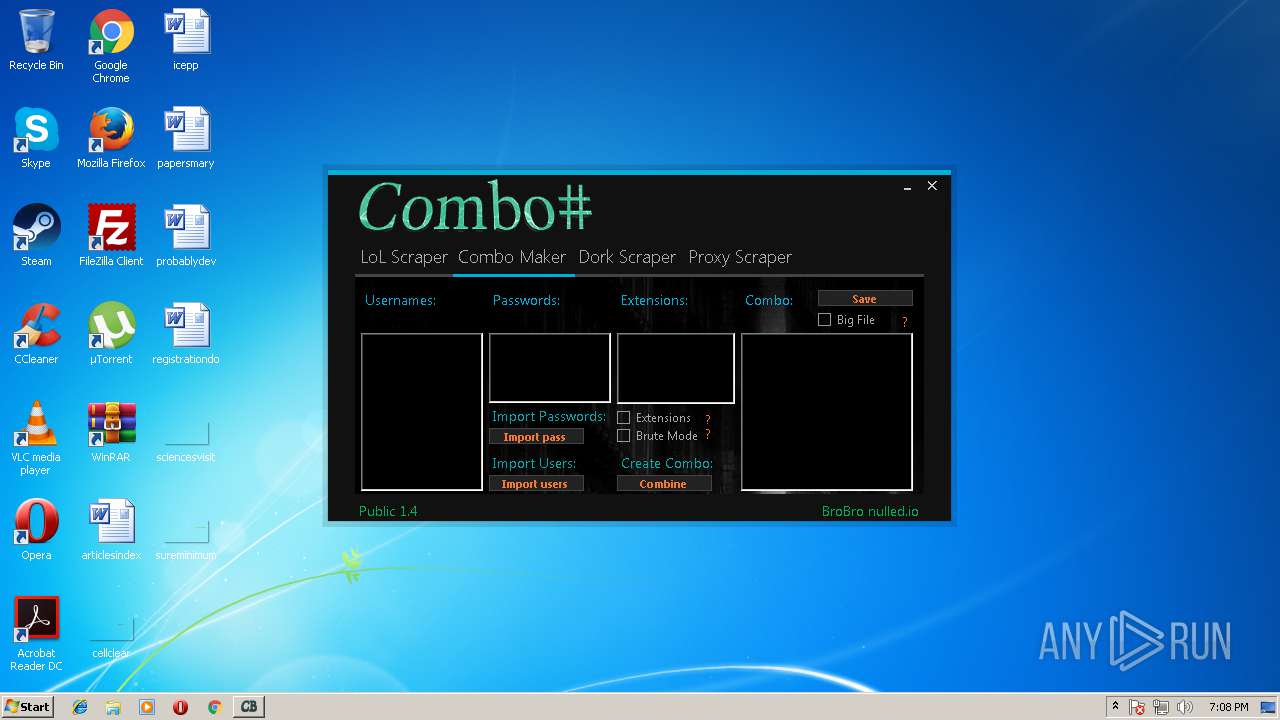Click the Public 1.4 version label
Image resolution: width=1280 pixels, height=720 pixels.
388,511
